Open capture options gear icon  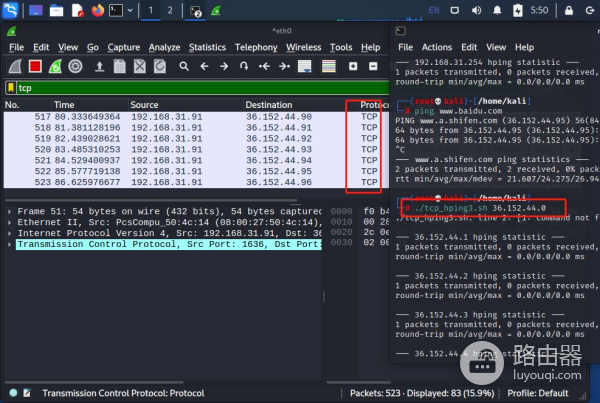[x=75, y=66]
